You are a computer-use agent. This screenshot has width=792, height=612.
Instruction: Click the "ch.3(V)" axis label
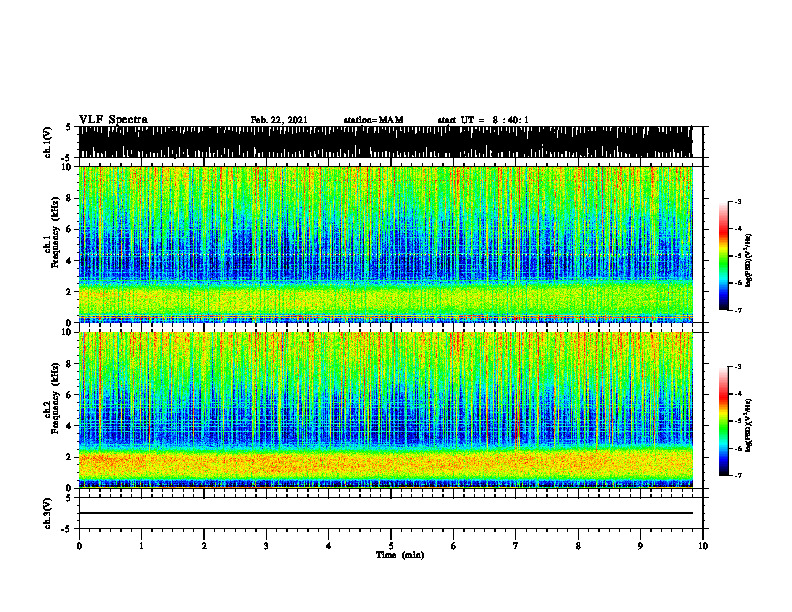(x=48, y=514)
